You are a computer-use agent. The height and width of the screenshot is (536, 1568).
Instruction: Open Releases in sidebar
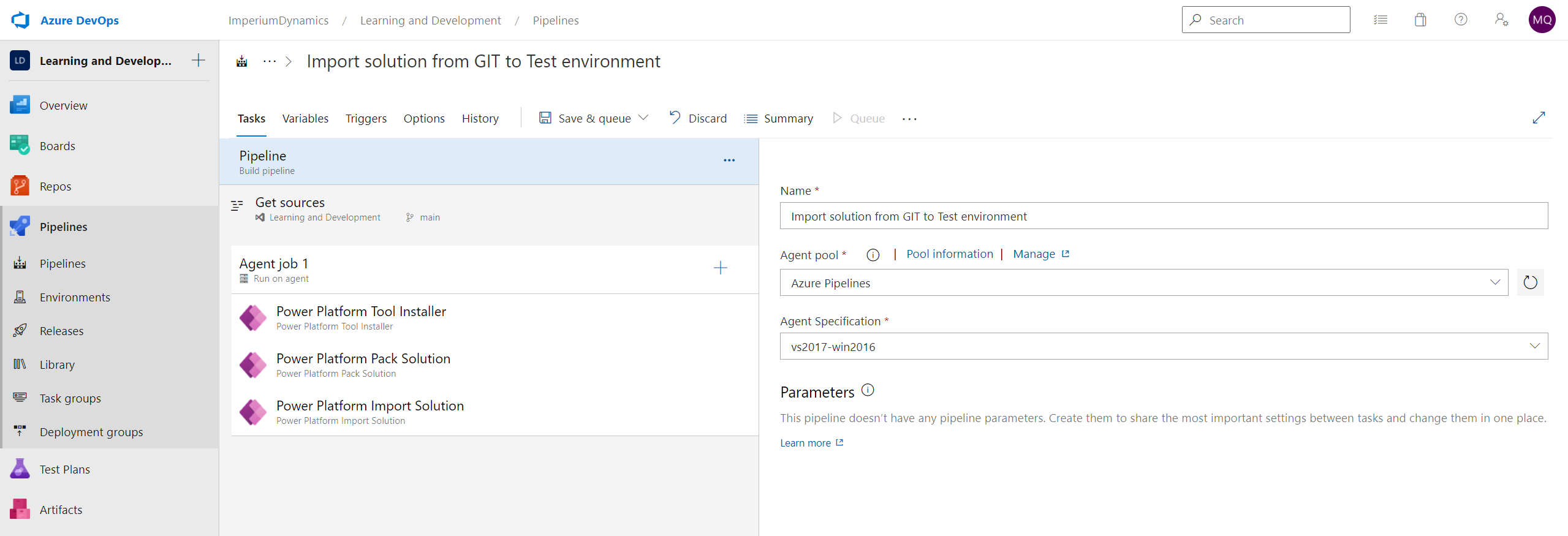click(109, 331)
